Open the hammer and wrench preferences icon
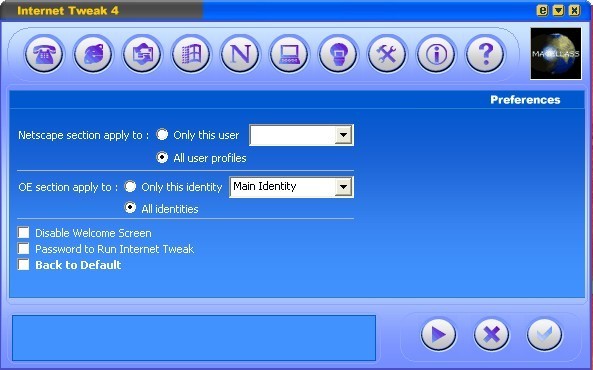The width and height of the screenshot is (593, 370). pyautogui.click(x=387, y=54)
